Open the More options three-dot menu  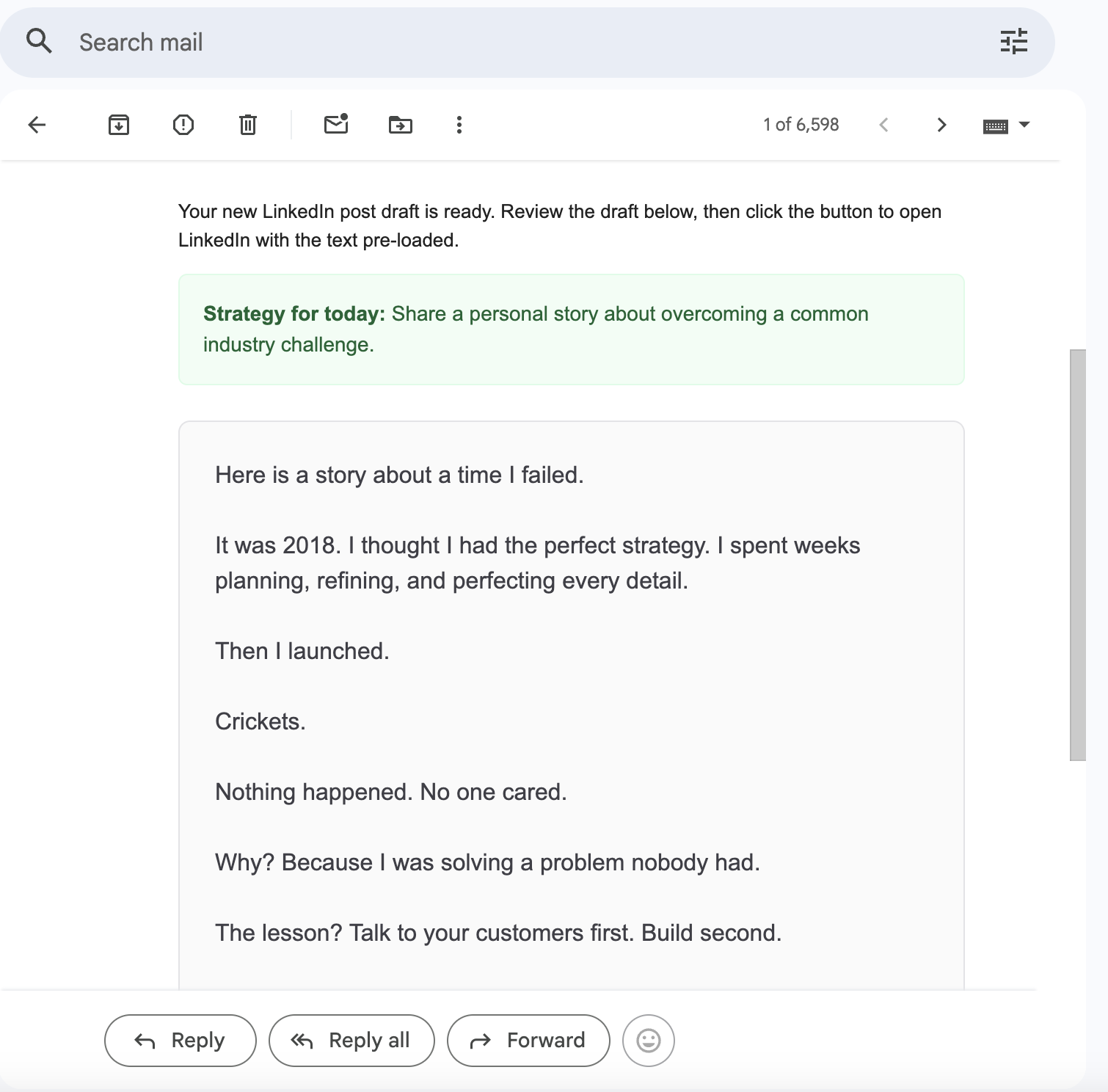click(459, 125)
